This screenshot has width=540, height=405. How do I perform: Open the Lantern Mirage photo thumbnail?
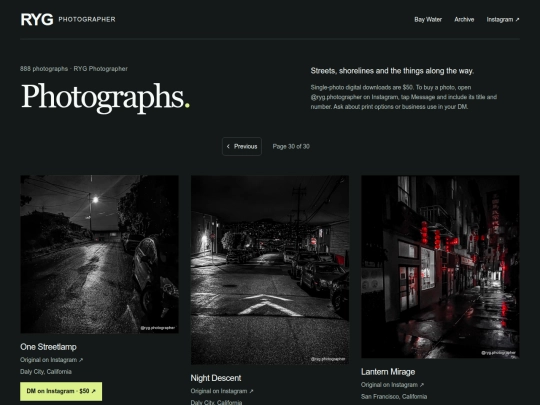[440, 267]
